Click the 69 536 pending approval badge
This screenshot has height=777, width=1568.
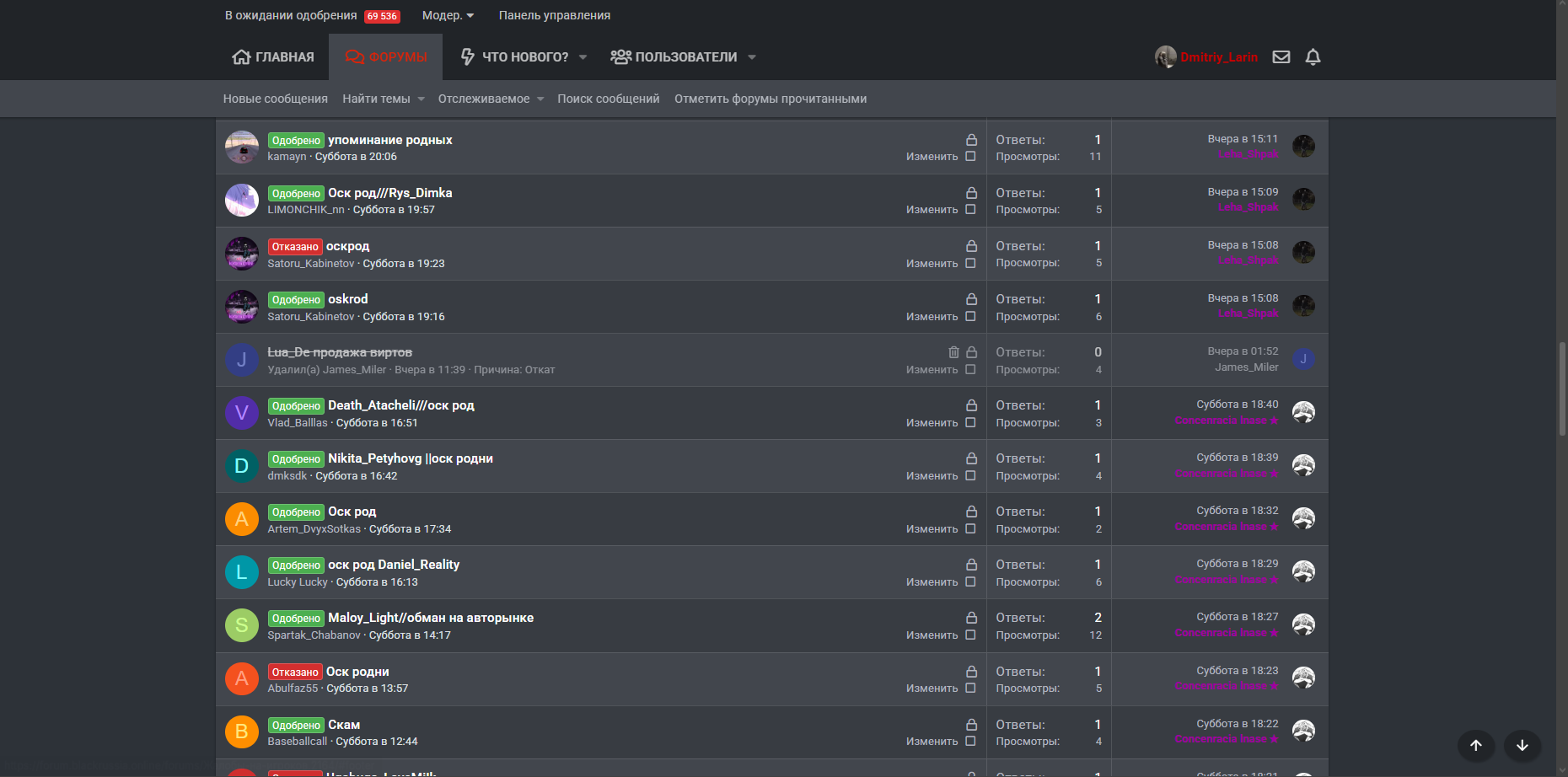coord(382,16)
